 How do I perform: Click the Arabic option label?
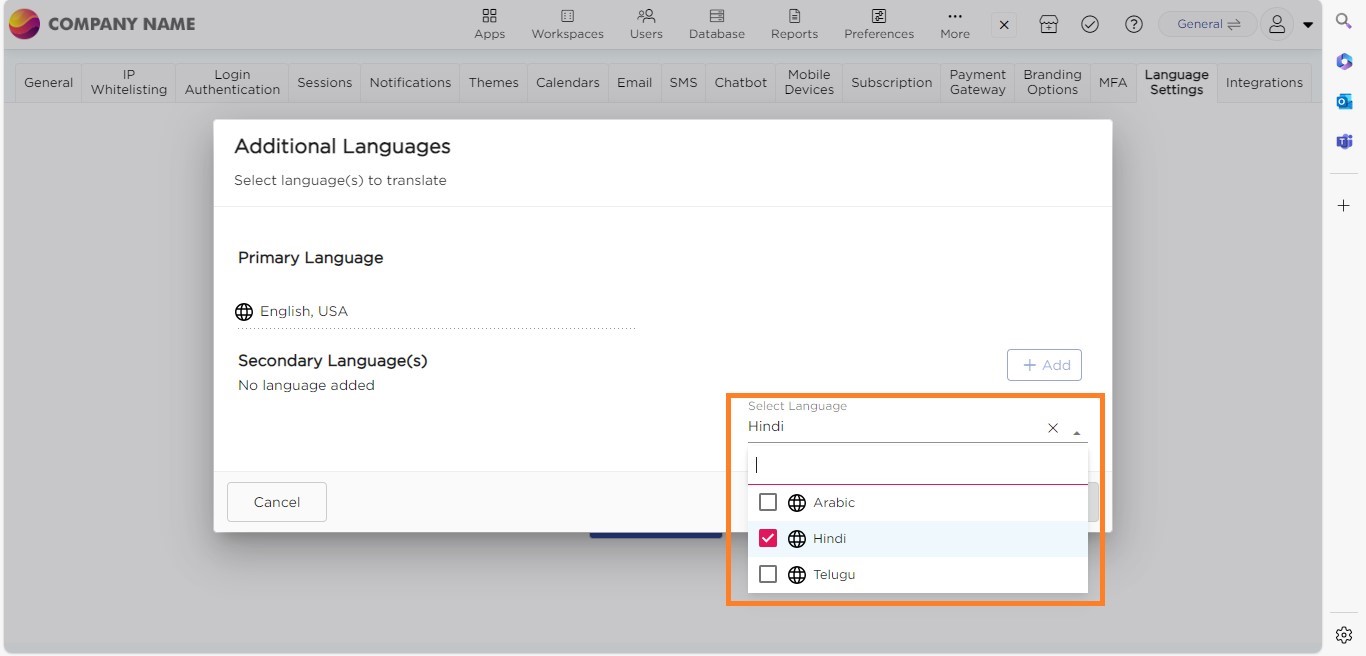click(x=834, y=502)
